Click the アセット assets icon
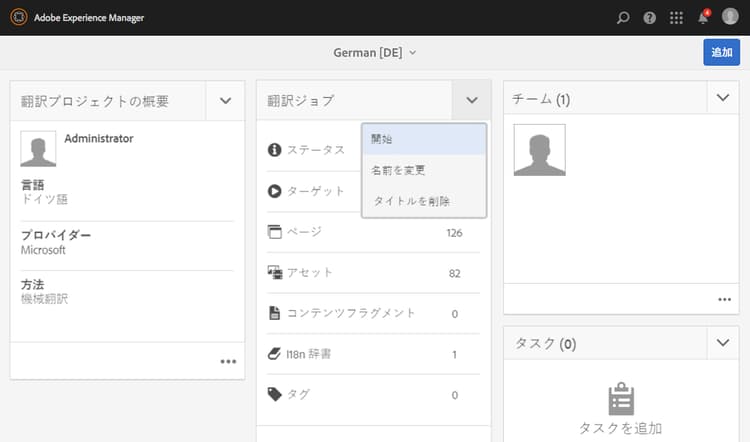 pos(275,272)
